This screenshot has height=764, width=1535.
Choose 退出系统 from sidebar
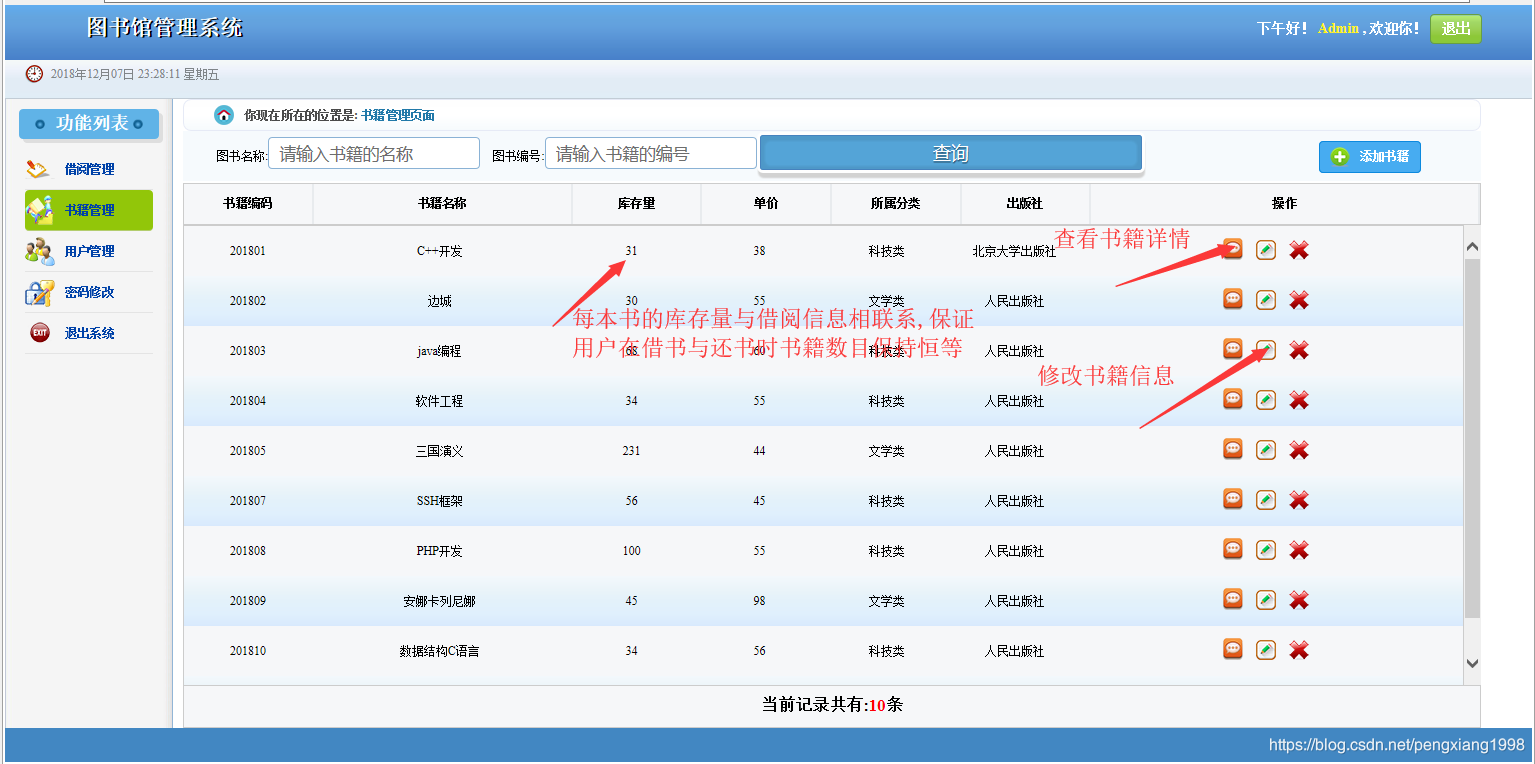[x=89, y=333]
